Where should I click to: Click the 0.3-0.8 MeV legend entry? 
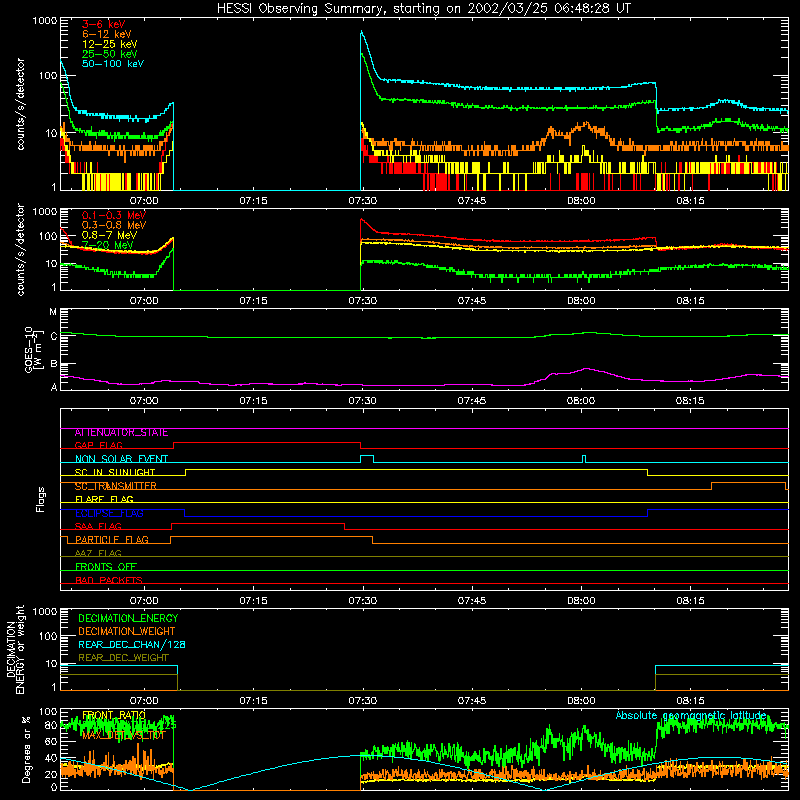pyautogui.click(x=114, y=226)
